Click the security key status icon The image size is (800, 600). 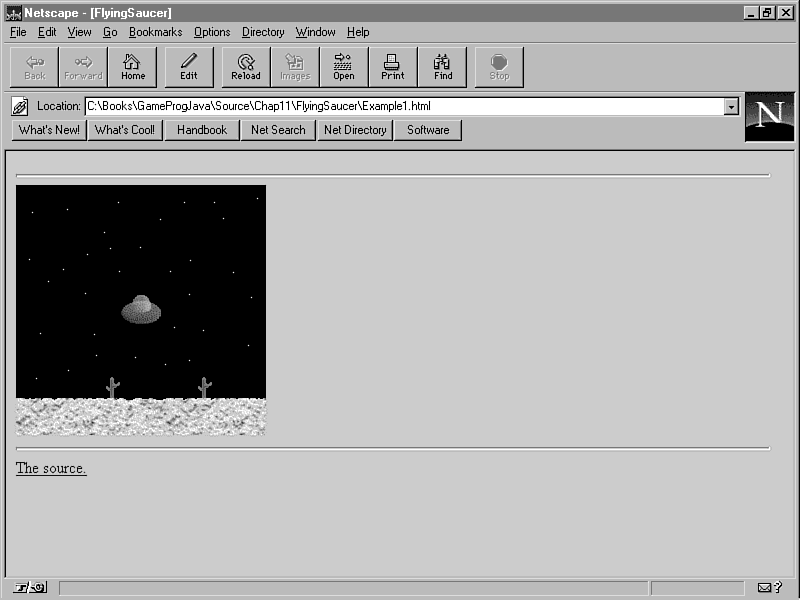[x=30, y=588]
